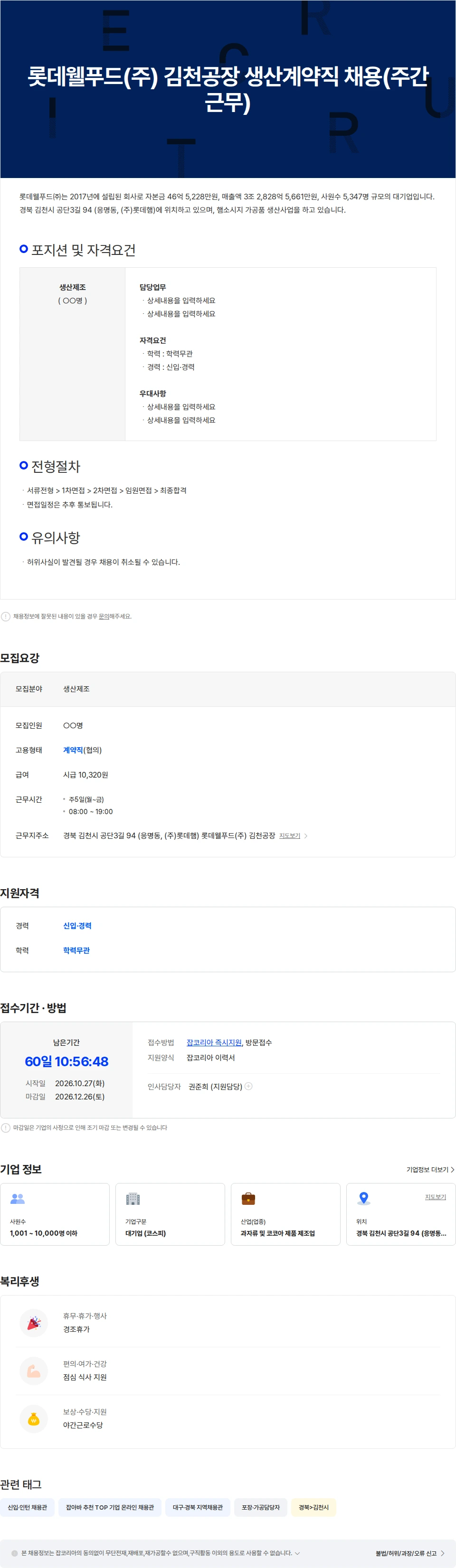
Task: Select 잡아바 추천 TOP 기업 온라인 채용관 tag
Action: (110, 1507)
